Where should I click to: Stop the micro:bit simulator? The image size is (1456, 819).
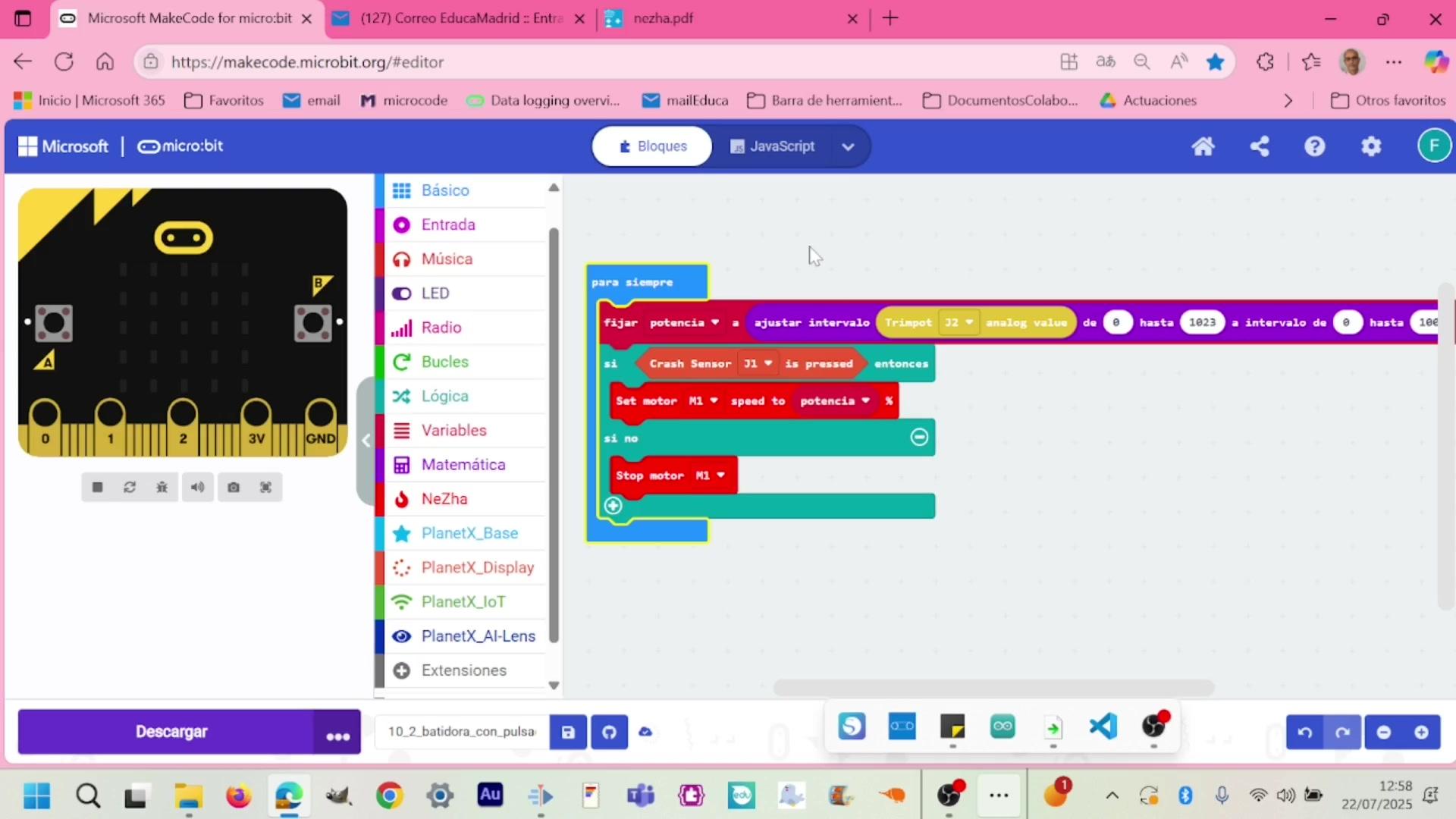click(97, 488)
